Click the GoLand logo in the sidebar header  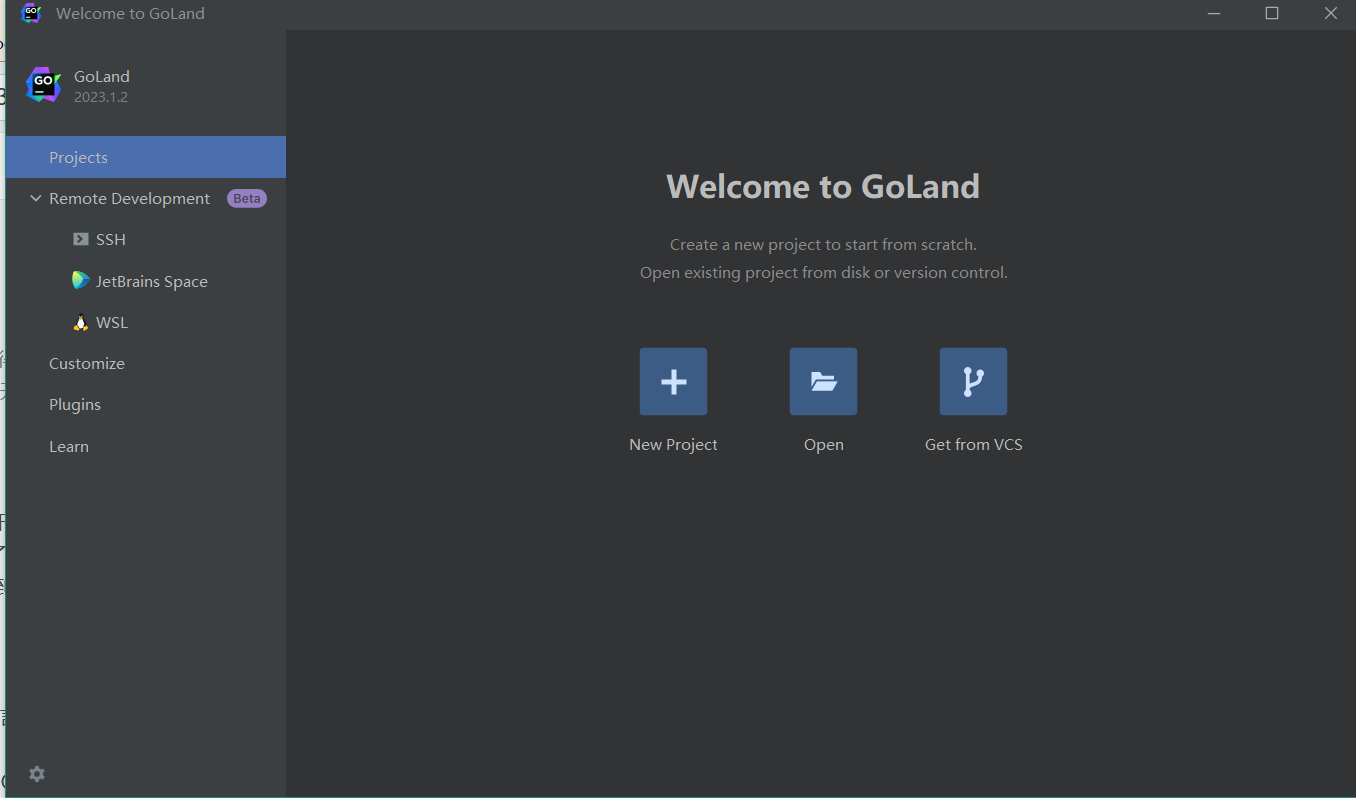[x=43, y=85]
